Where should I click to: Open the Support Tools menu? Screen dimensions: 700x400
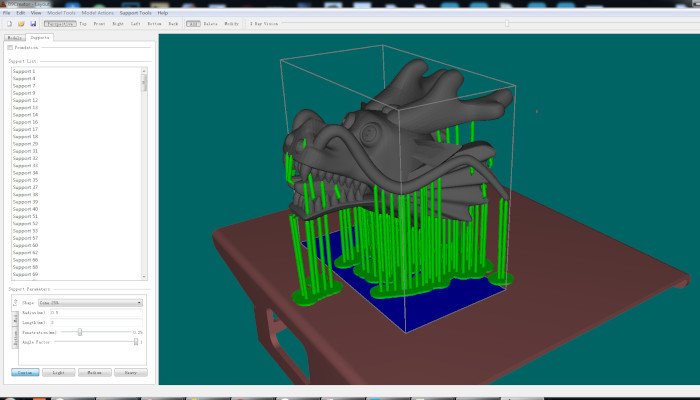pos(135,13)
